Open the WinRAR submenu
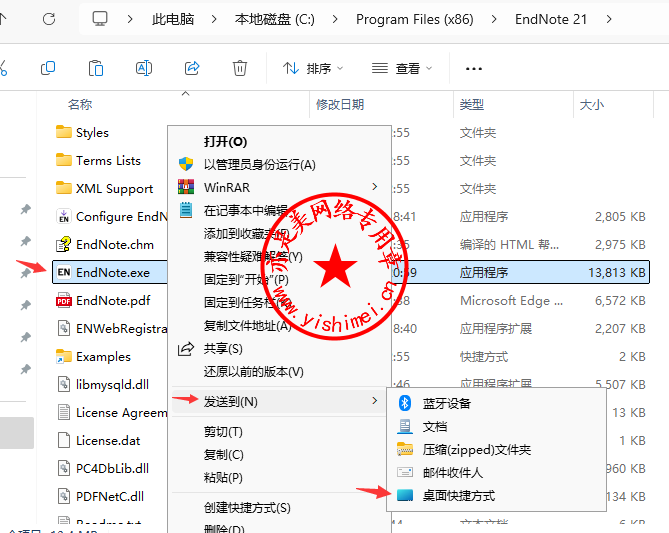The height and width of the screenshot is (533, 669). pyautogui.click(x=279, y=187)
